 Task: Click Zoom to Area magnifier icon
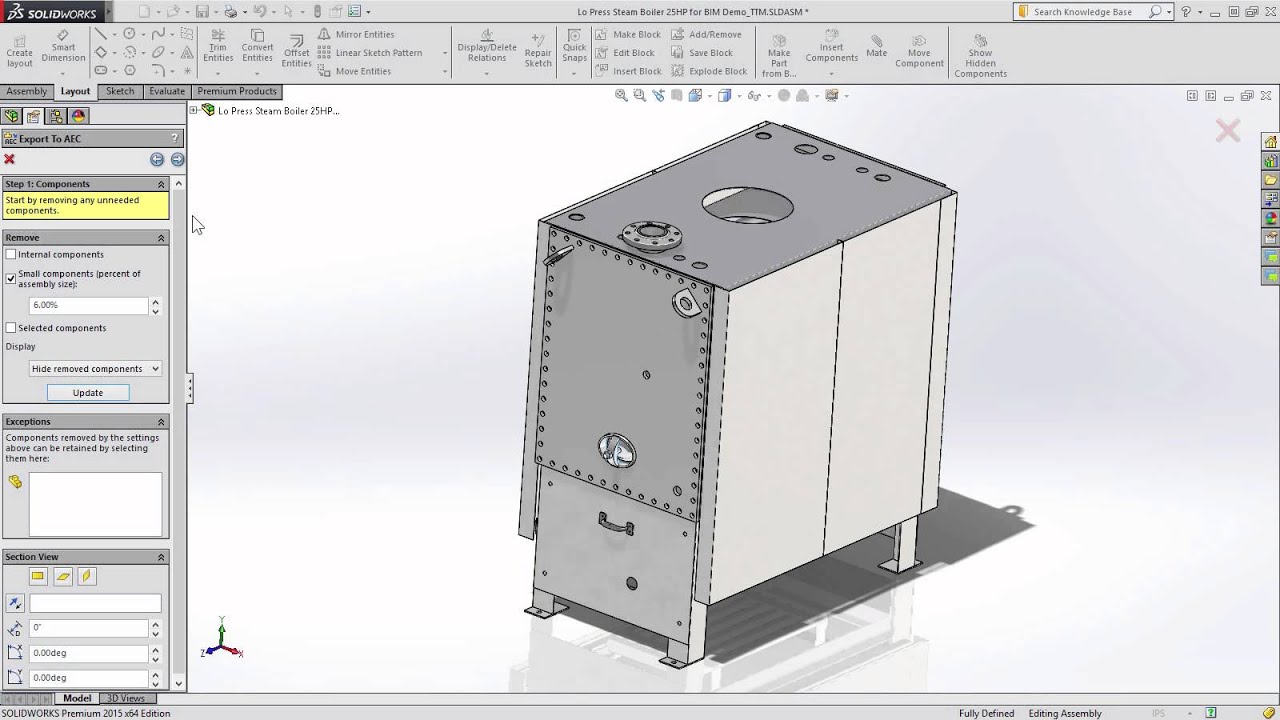click(x=640, y=96)
